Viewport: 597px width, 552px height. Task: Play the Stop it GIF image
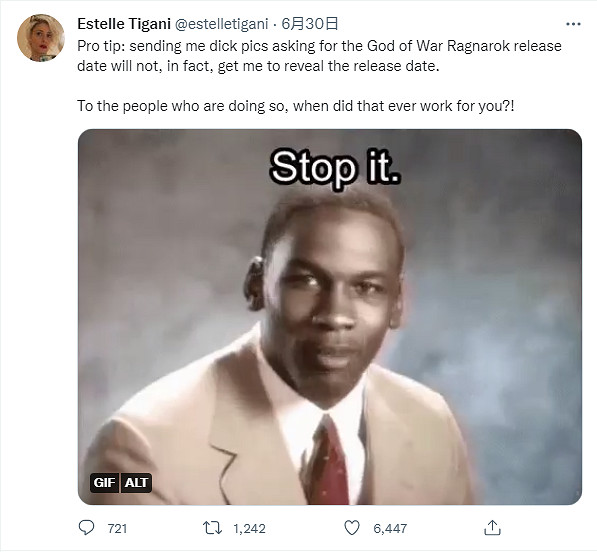pos(330,317)
